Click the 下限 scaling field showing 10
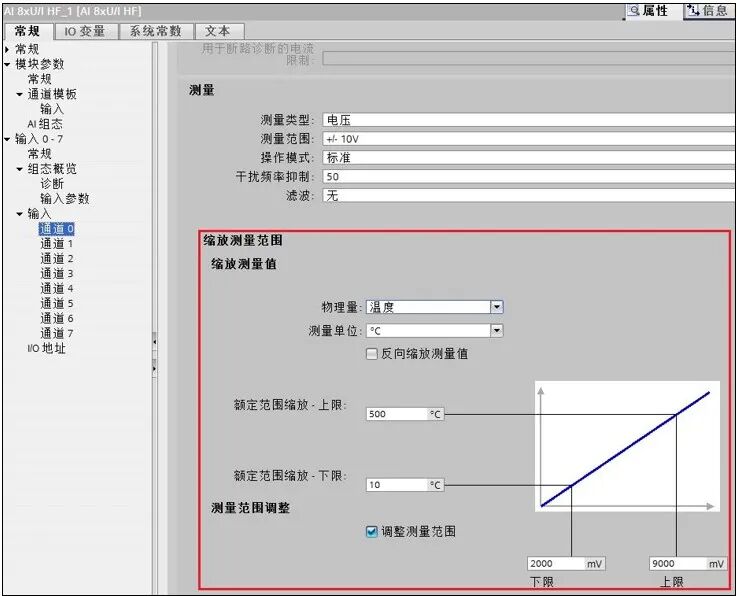 tap(405, 485)
